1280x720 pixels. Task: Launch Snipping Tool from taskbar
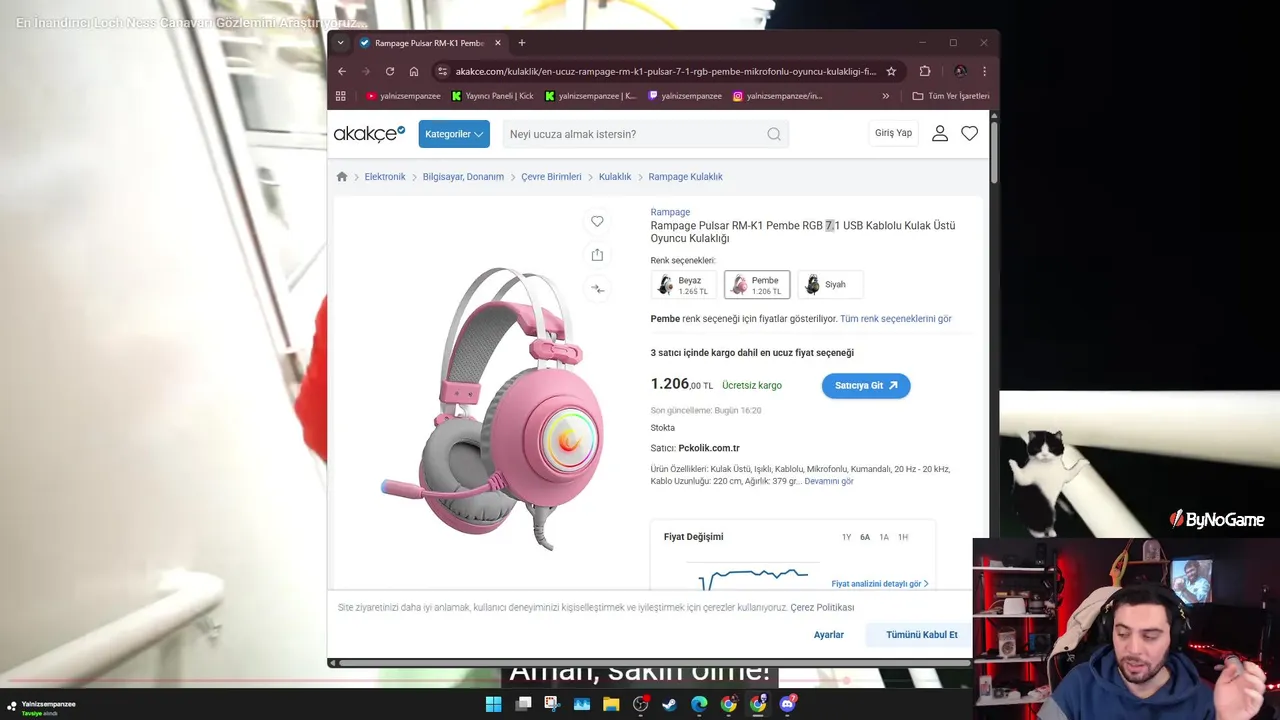(552, 704)
